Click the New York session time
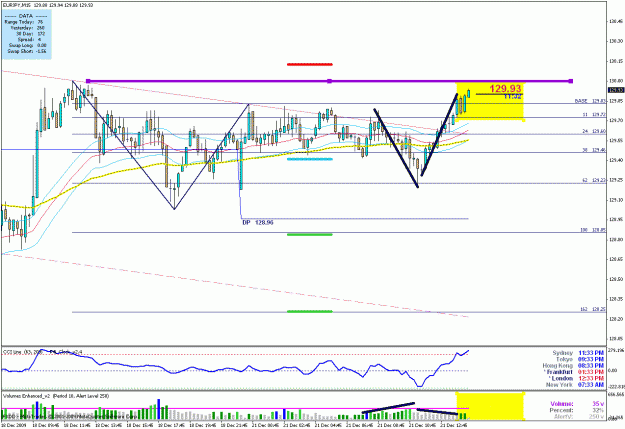 (591, 385)
